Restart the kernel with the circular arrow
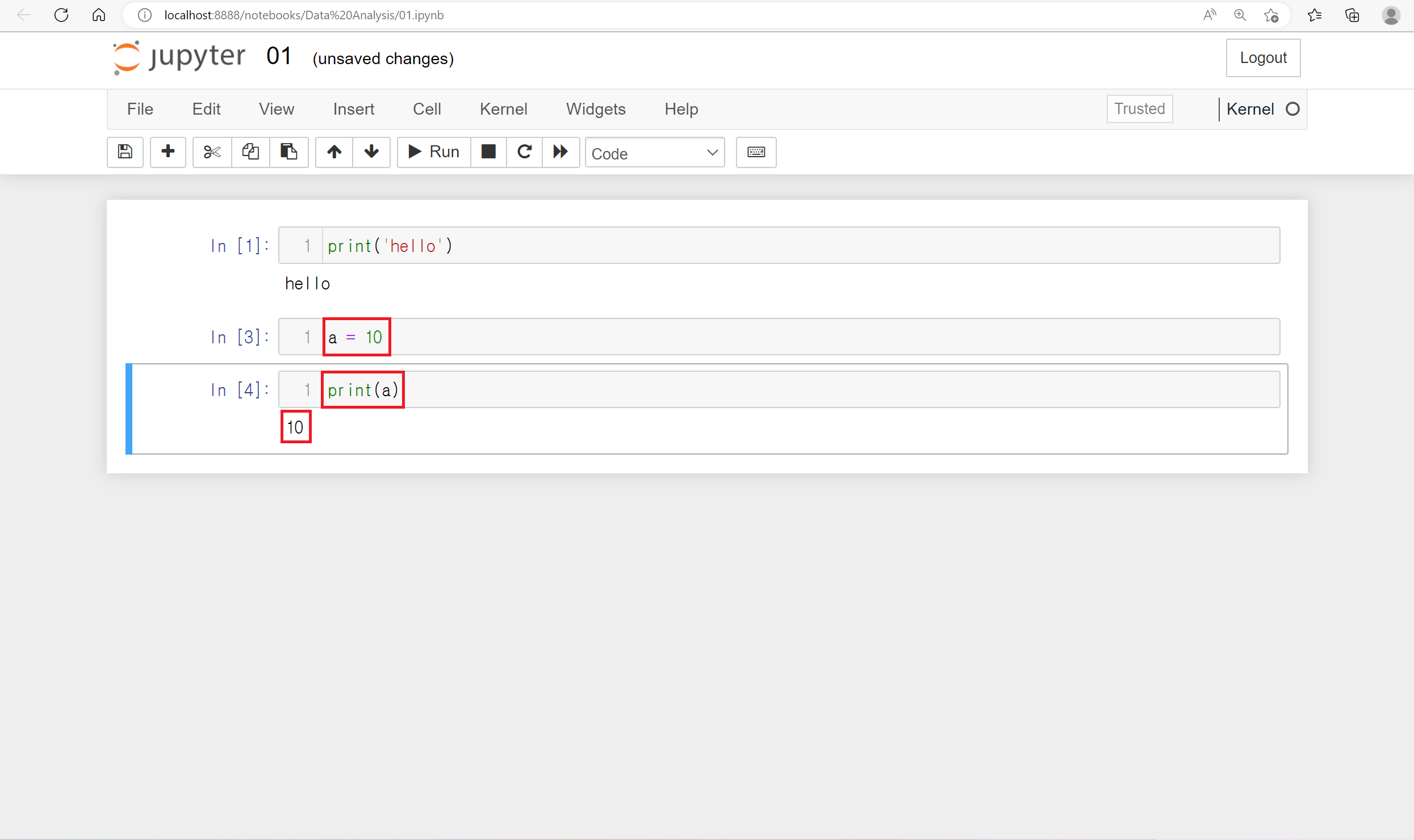 click(524, 152)
